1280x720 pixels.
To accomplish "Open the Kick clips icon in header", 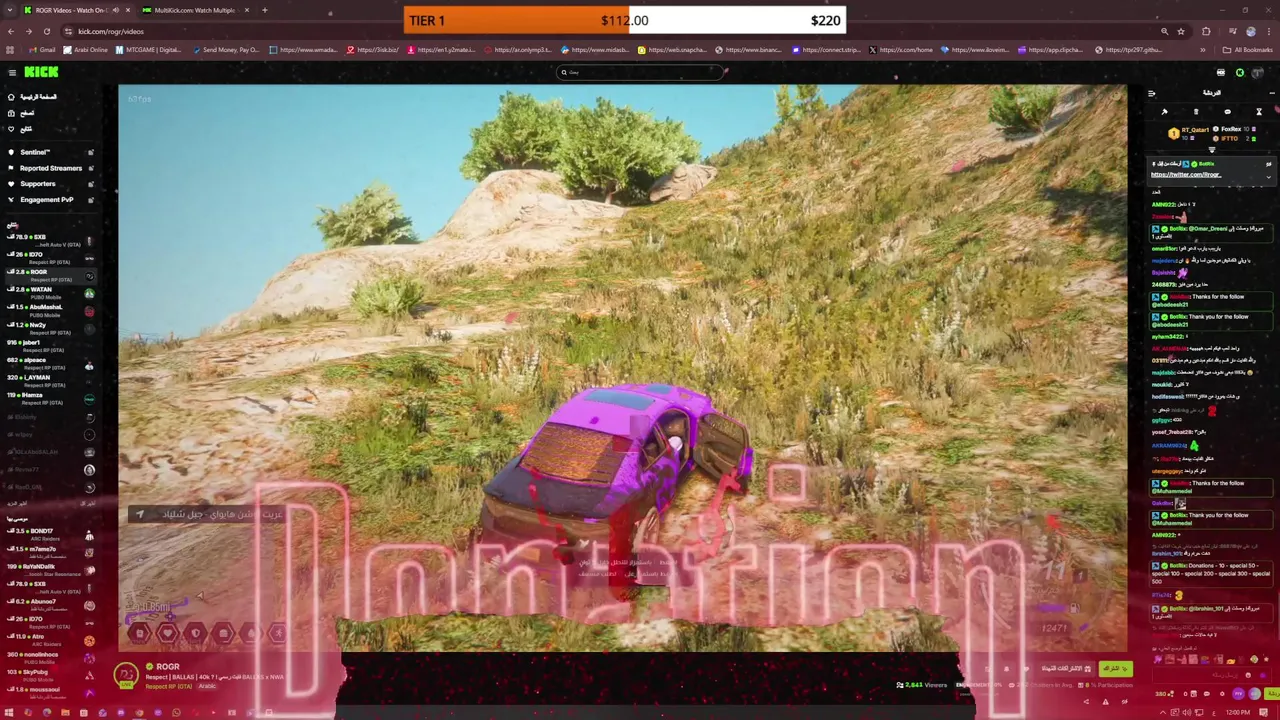I will [x=1220, y=72].
